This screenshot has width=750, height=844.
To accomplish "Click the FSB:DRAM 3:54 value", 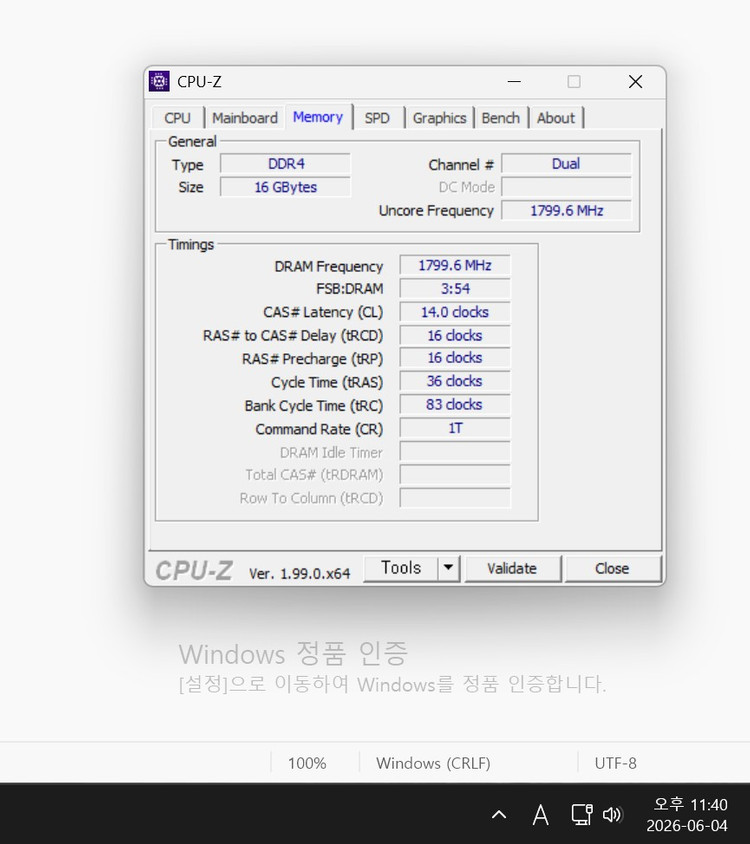I will [x=455, y=289].
